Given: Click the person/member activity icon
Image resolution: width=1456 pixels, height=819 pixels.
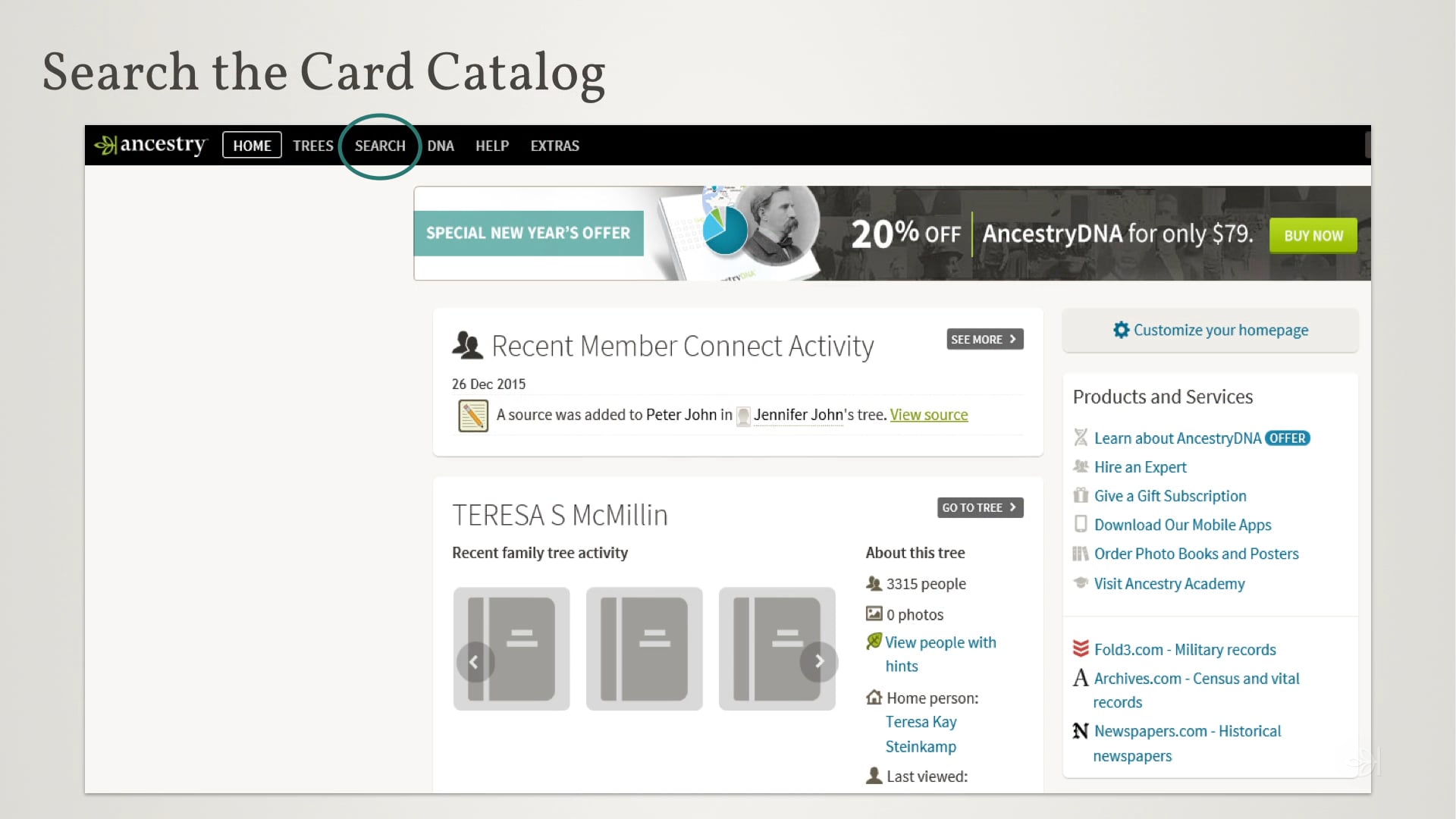Looking at the screenshot, I should tap(467, 344).
